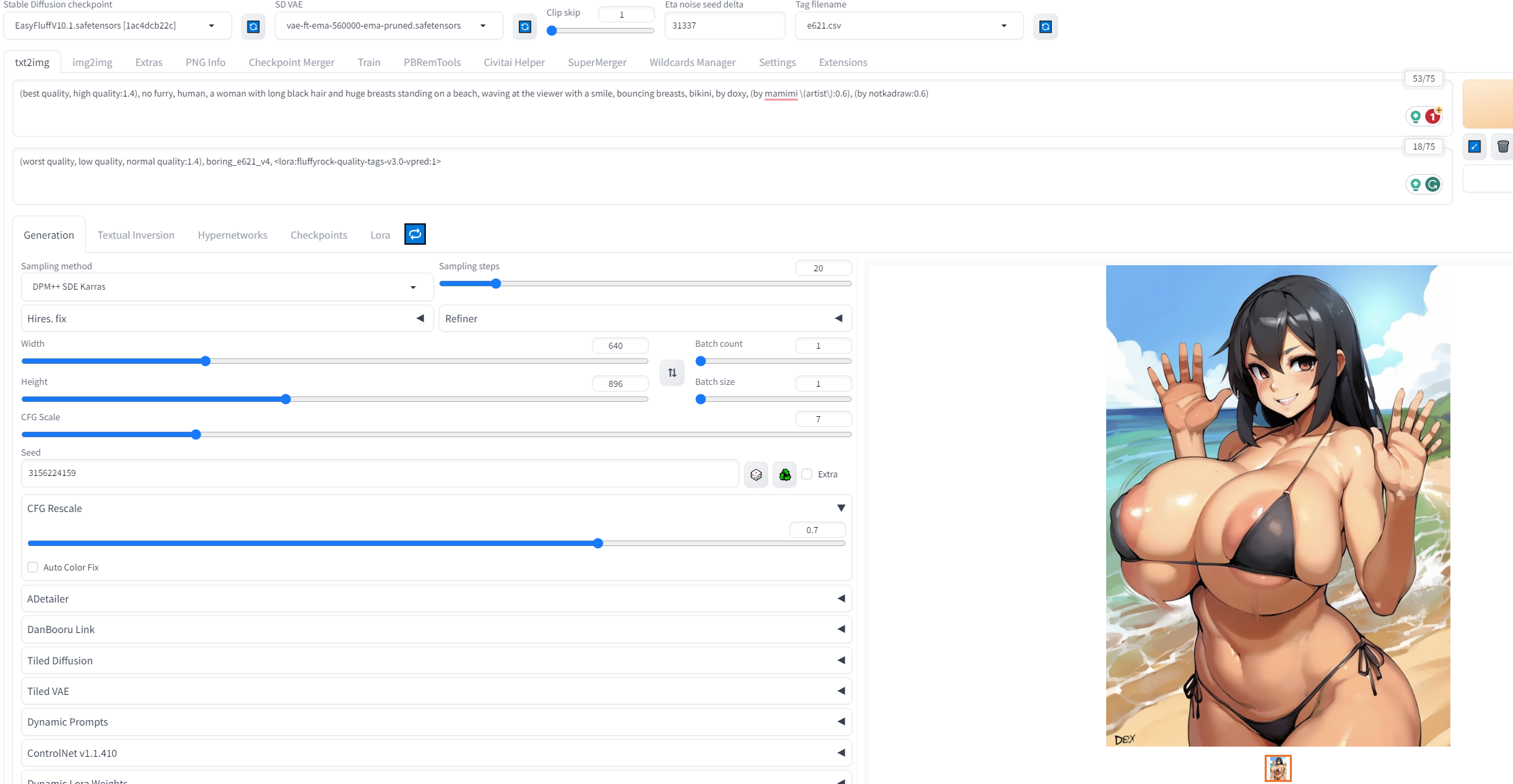The width and height of the screenshot is (1513, 784).
Task: Click the teal lightbulb icon in negative prompt
Action: pos(1416,184)
